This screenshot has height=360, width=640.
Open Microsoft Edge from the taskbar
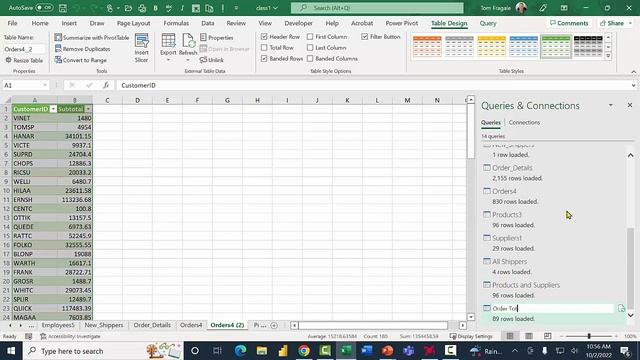tap(240, 351)
